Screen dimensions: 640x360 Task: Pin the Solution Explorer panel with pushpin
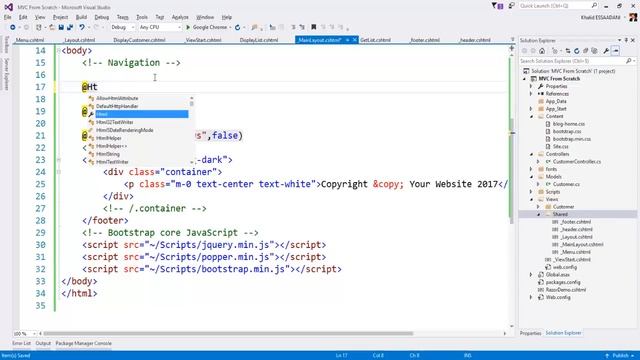click(x=626, y=40)
